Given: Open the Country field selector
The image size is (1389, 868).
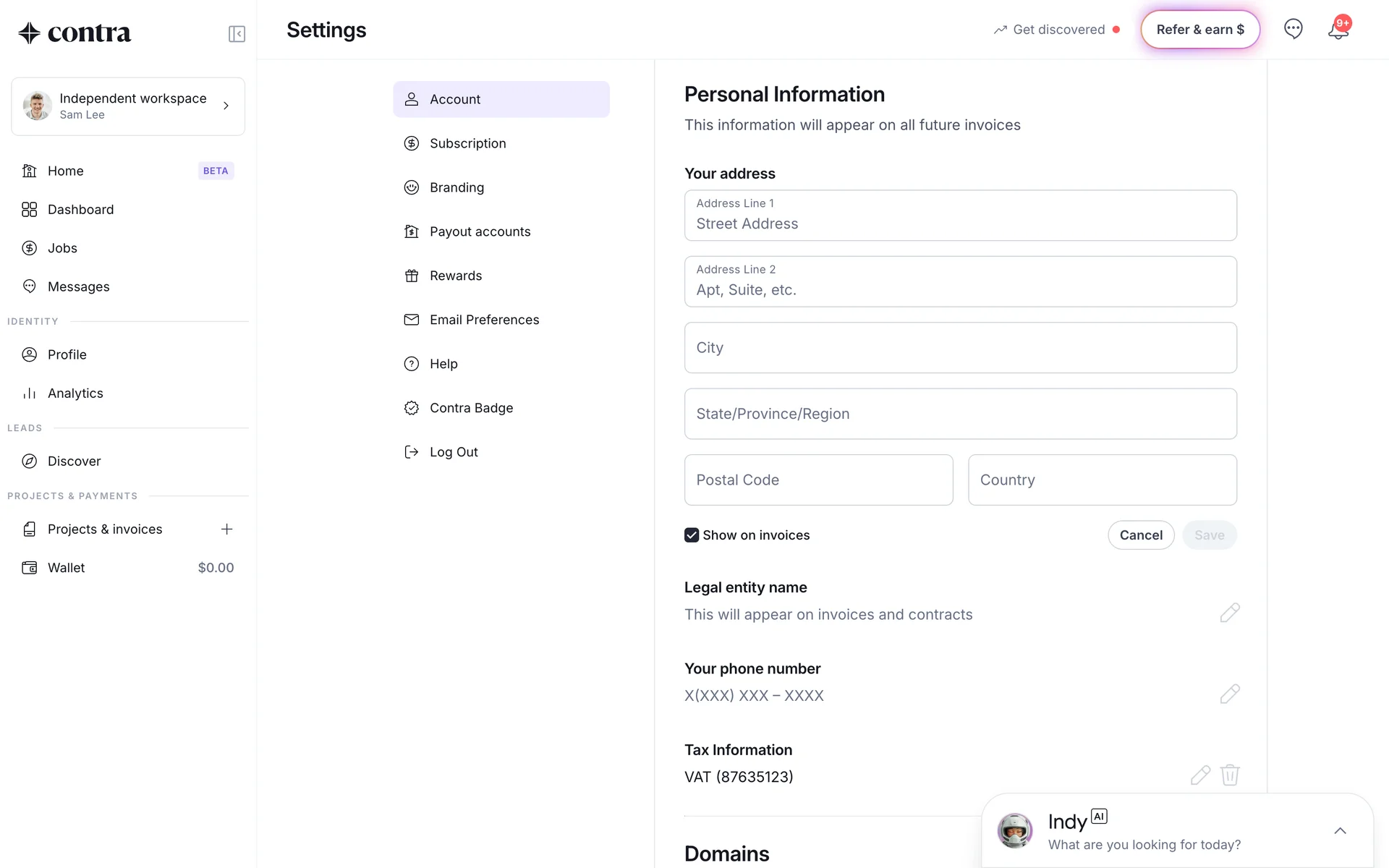Looking at the screenshot, I should (x=1102, y=480).
